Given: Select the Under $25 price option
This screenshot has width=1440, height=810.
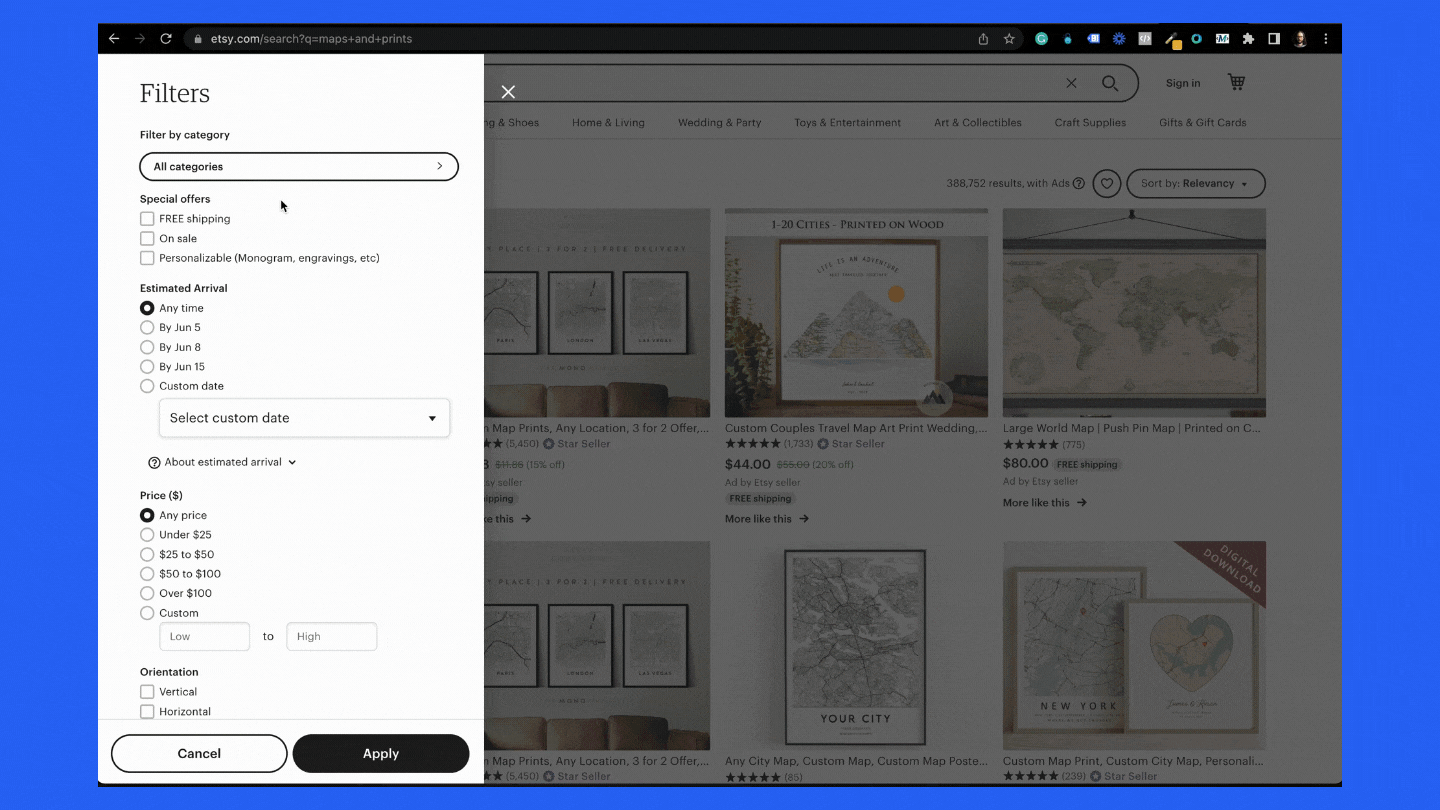Looking at the screenshot, I should point(147,535).
